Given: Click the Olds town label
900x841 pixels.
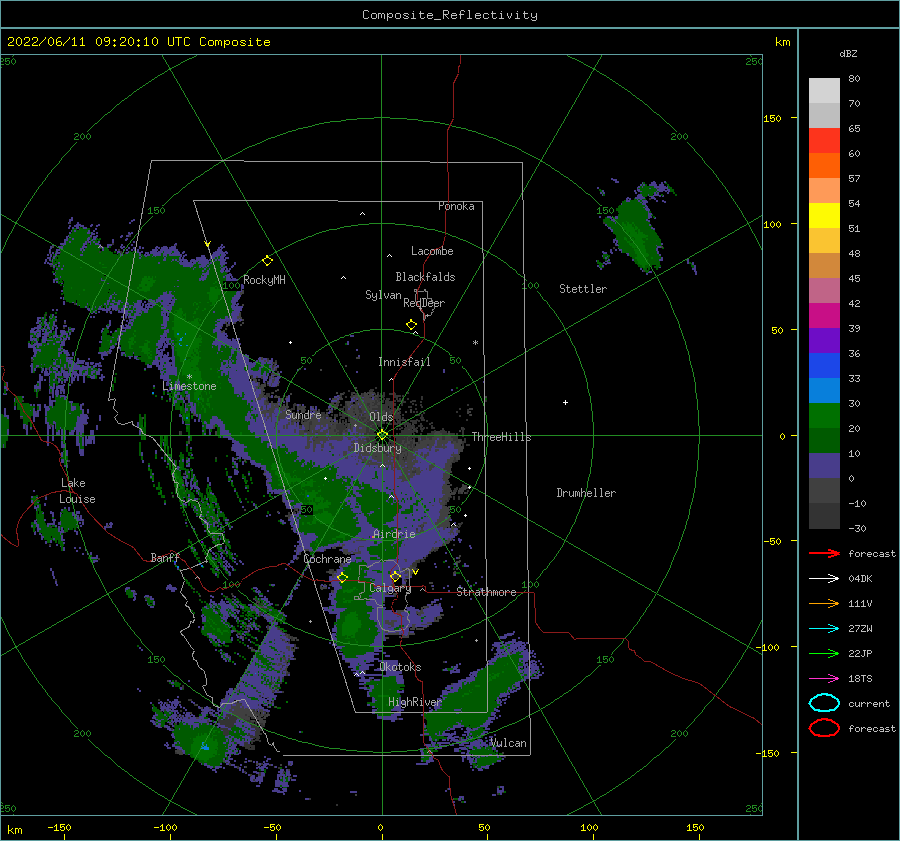Looking at the screenshot, I should [381, 417].
